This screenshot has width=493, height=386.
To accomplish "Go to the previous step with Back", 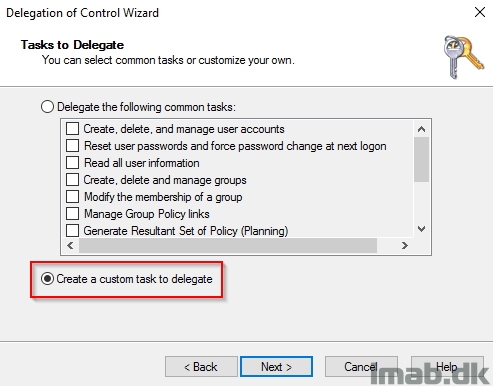I will [201, 367].
